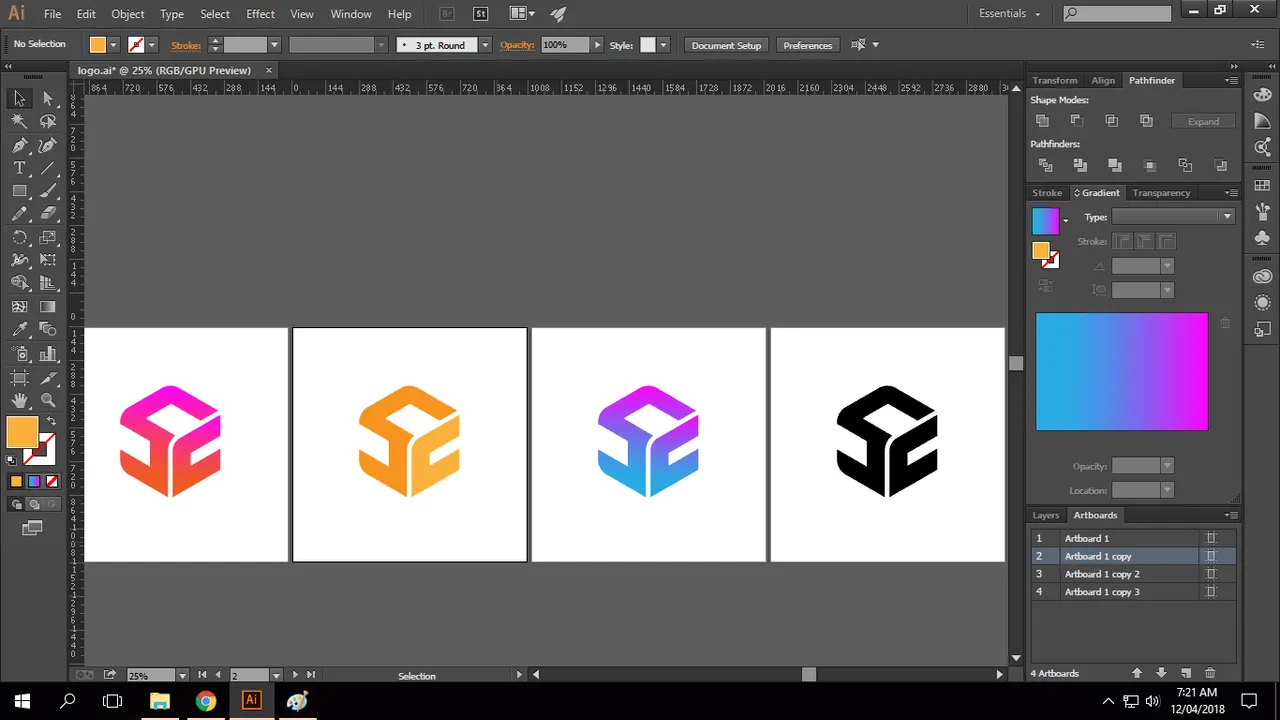Open the Object menu
The image size is (1280, 720).
coord(128,14)
